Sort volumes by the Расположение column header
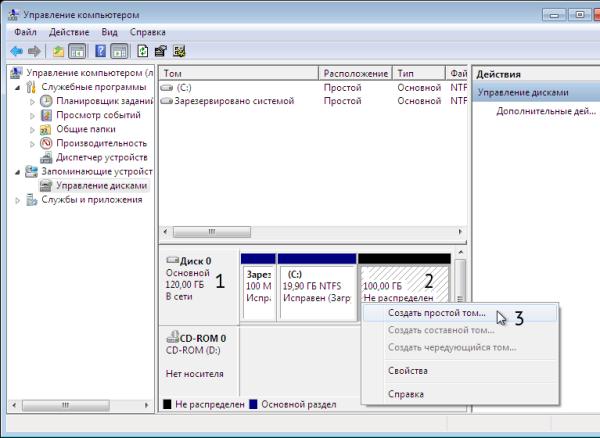Image resolution: width=600 pixels, height=438 pixels. tap(355, 73)
